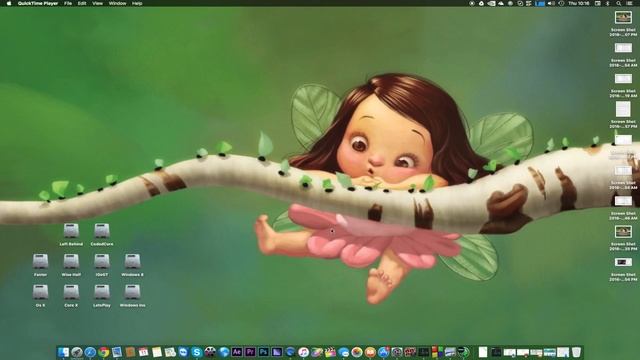
Task: Launch Safari from the Dock
Action: tap(90, 352)
